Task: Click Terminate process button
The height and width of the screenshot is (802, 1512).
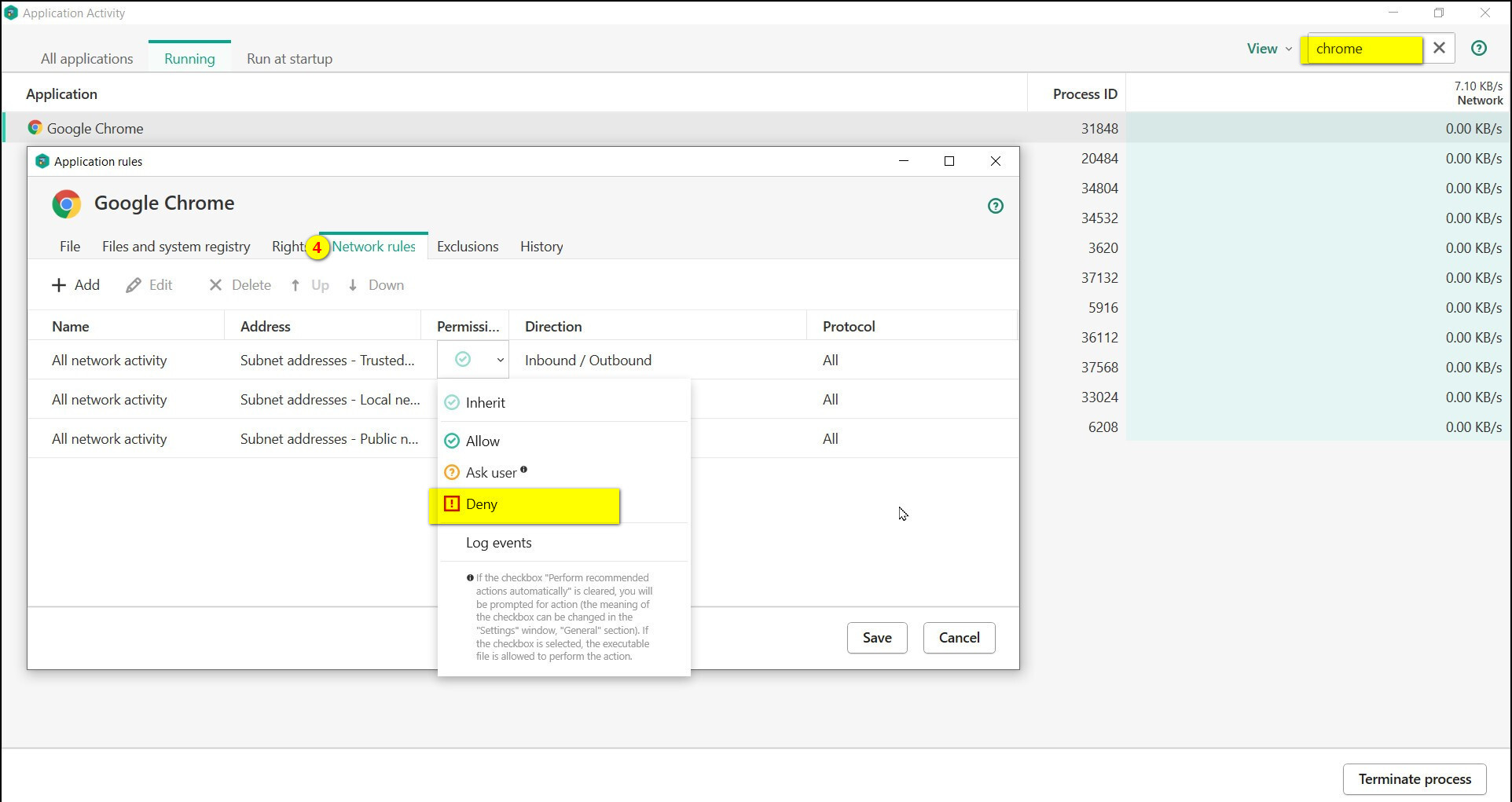Action: (1415, 779)
